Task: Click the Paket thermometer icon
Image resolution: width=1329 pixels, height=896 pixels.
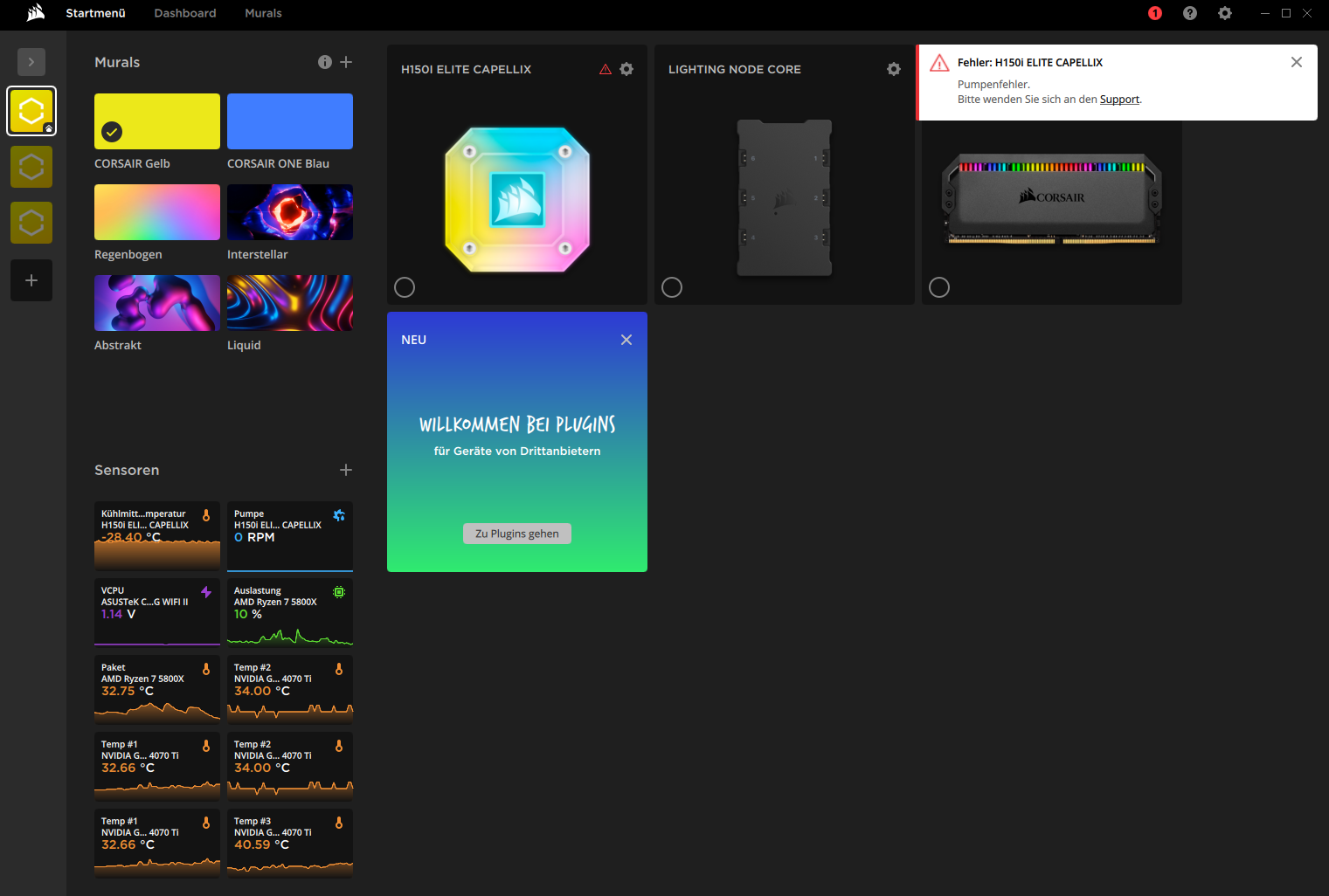Action: (206, 669)
